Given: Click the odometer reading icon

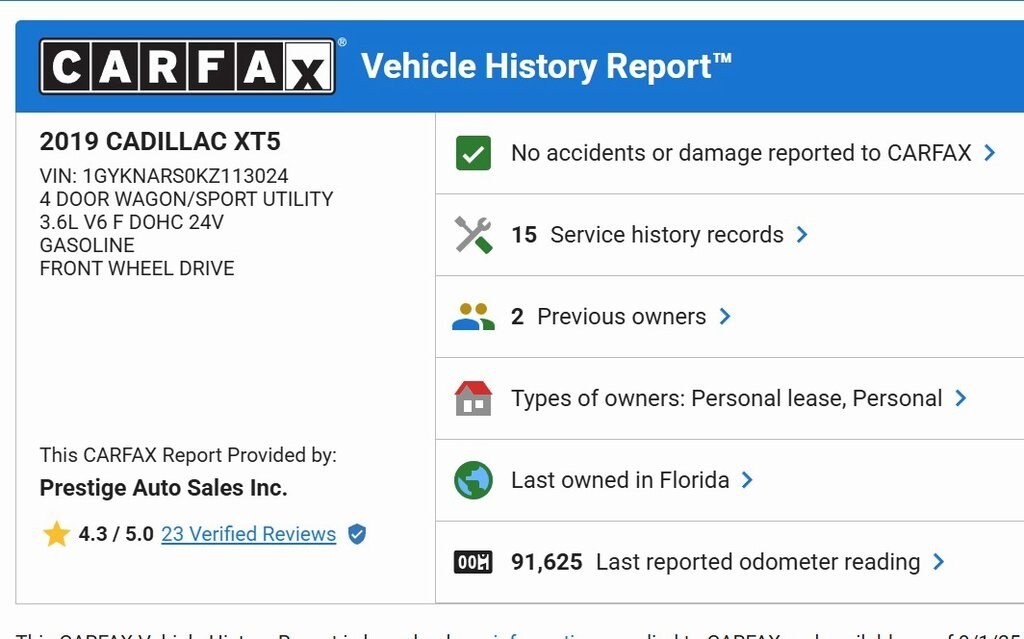Looking at the screenshot, I should pyautogui.click(x=473, y=562).
